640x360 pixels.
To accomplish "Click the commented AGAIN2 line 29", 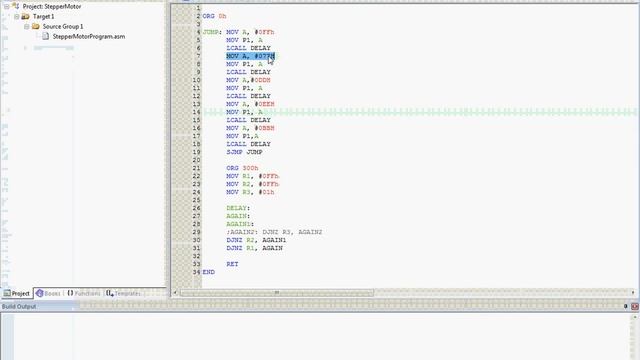I will (x=274, y=232).
